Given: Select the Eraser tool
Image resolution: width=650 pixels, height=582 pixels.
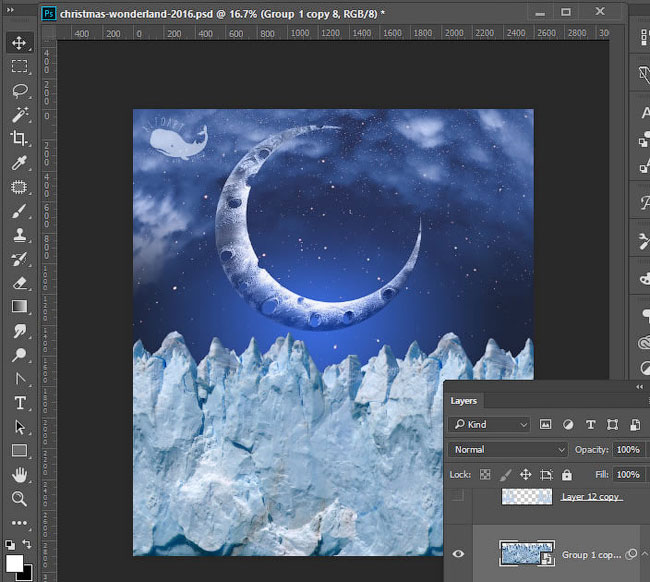Looking at the screenshot, I should (x=19, y=284).
